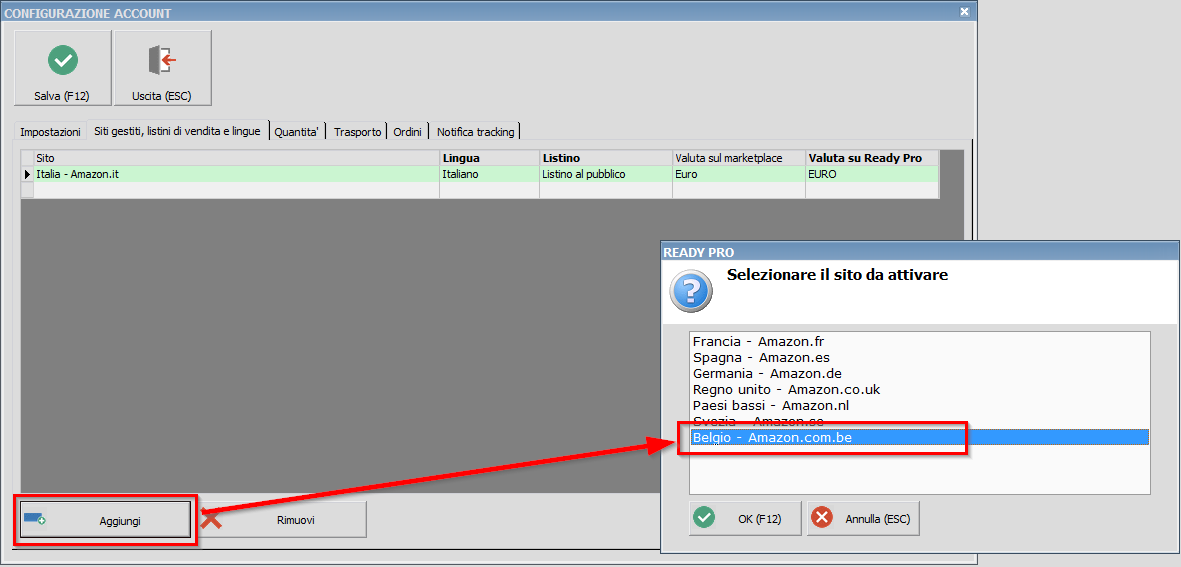Click the Uscita (ESC) button
1181x567 pixels.
coord(162,68)
